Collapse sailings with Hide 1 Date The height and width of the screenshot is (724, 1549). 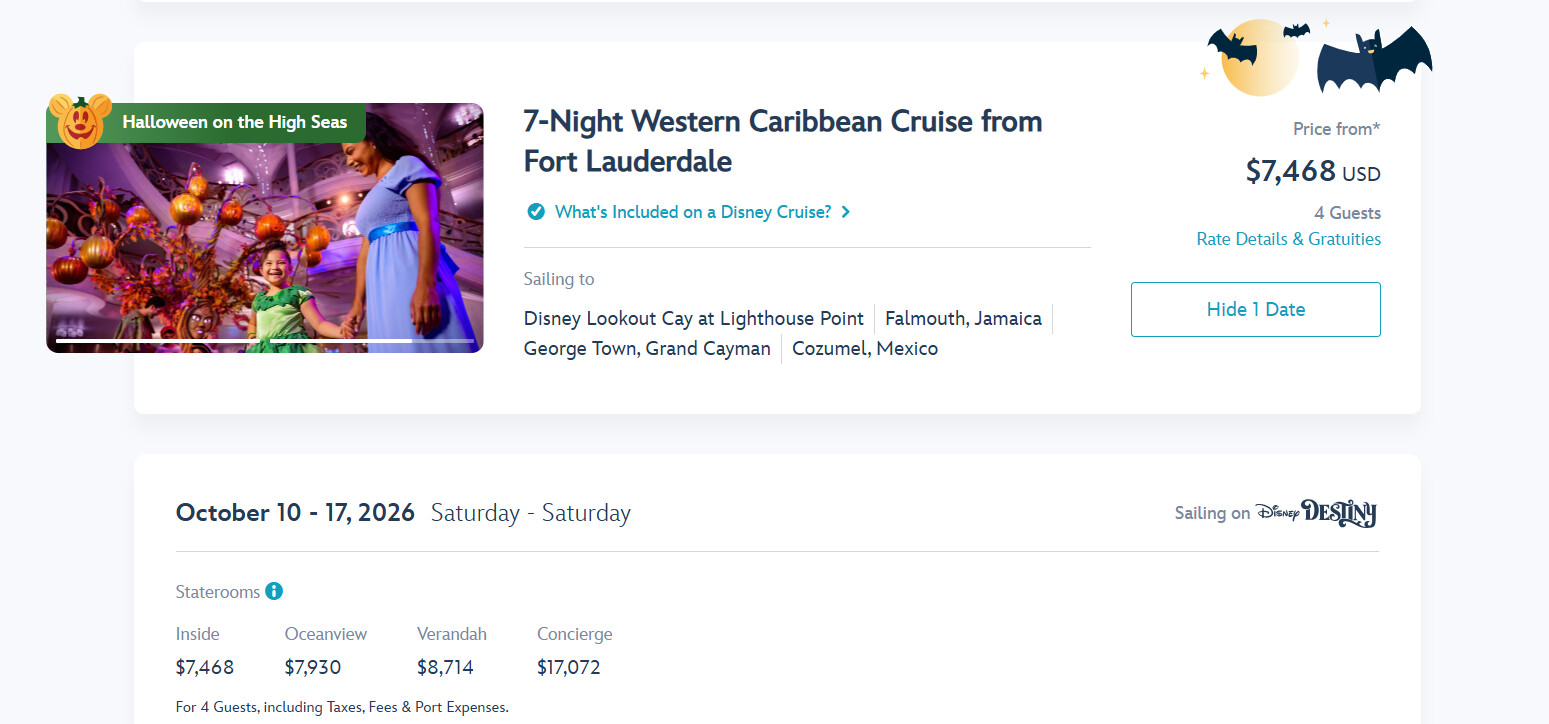(x=1255, y=309)
